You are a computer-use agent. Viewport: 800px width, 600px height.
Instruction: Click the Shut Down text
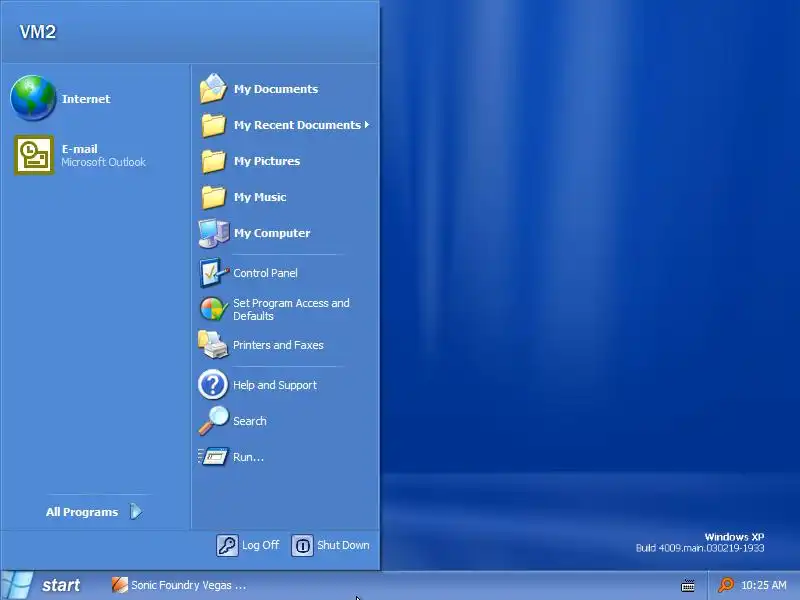point(343,545)
